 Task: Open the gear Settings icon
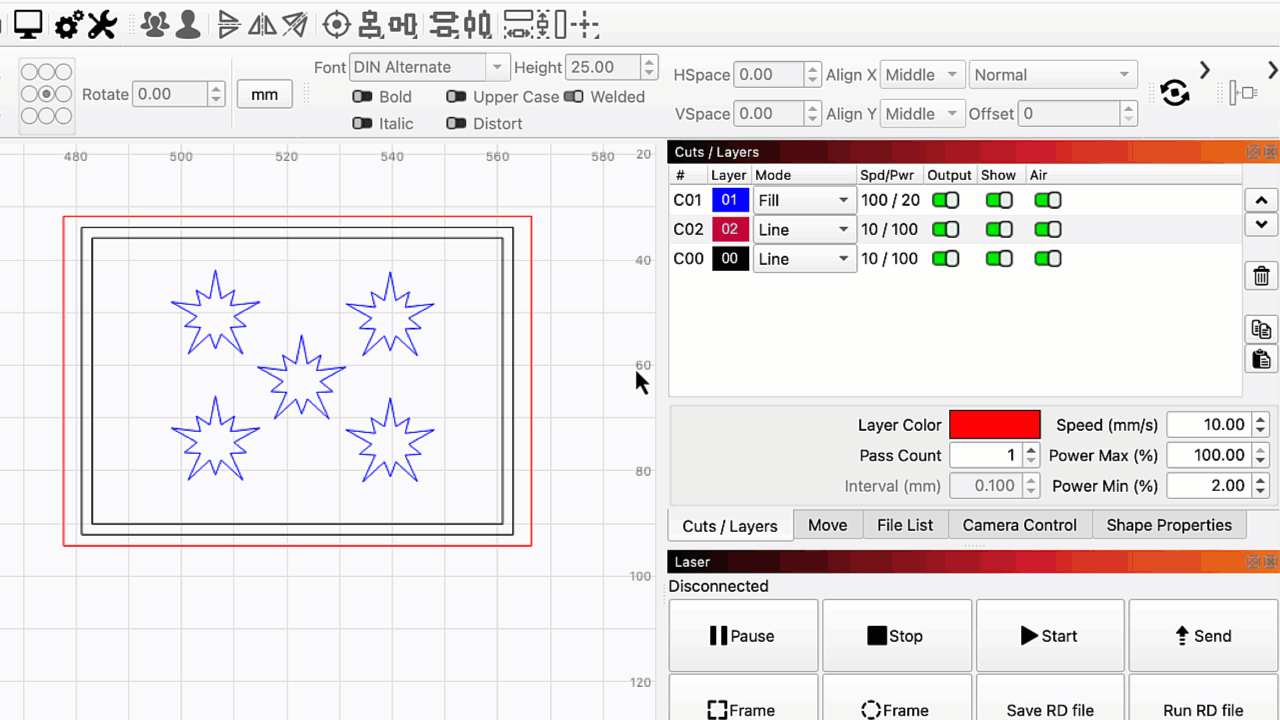(68, 24)
